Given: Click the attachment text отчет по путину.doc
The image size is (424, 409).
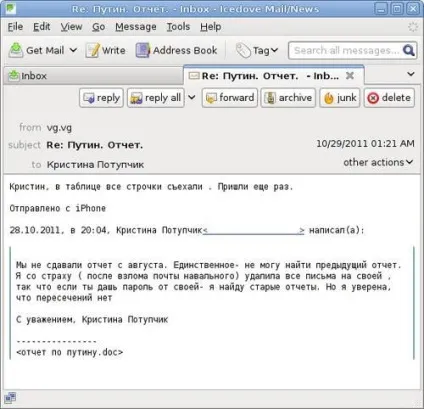Looking at the screenshot, I should pos(70,352).
